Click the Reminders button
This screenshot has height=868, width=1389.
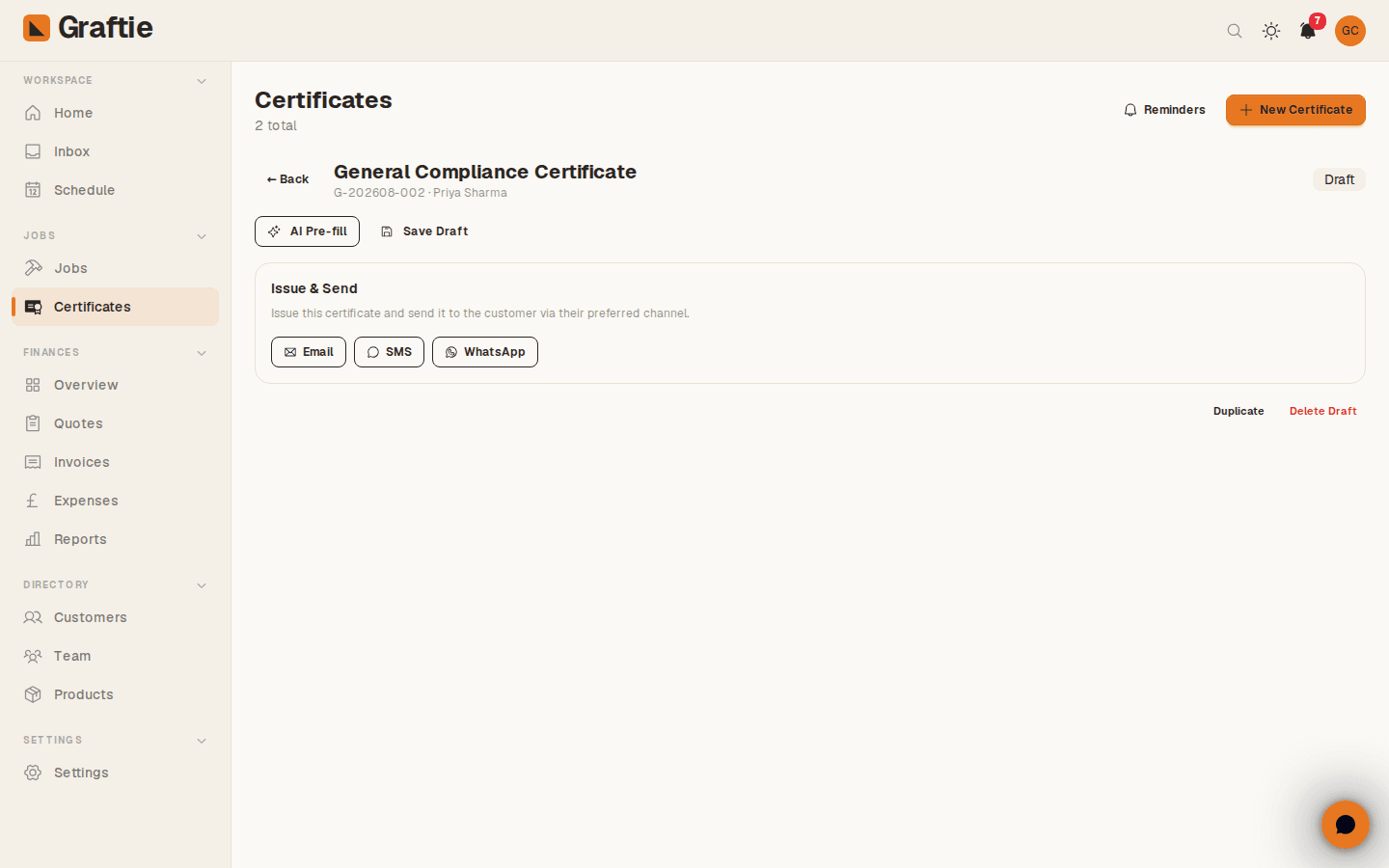coord(1165,110)
